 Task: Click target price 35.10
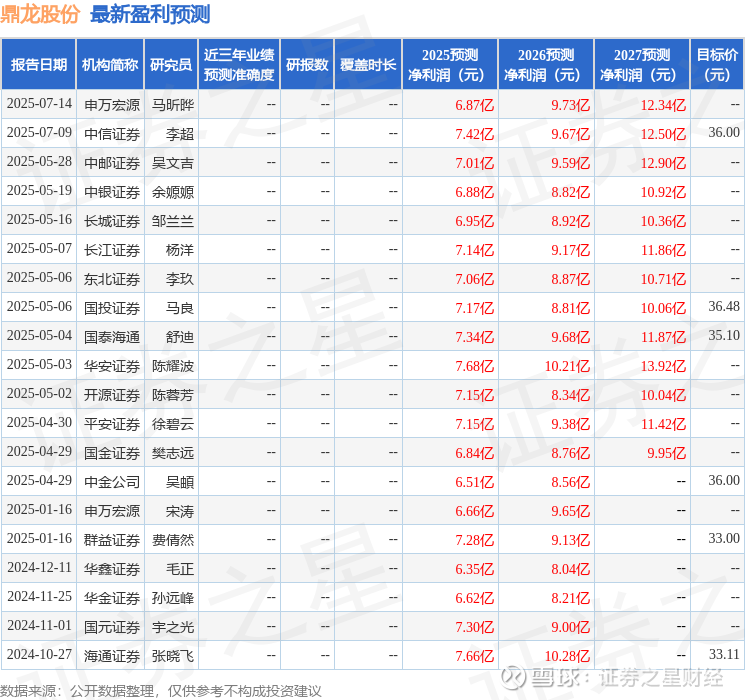(x=724, y=336)
